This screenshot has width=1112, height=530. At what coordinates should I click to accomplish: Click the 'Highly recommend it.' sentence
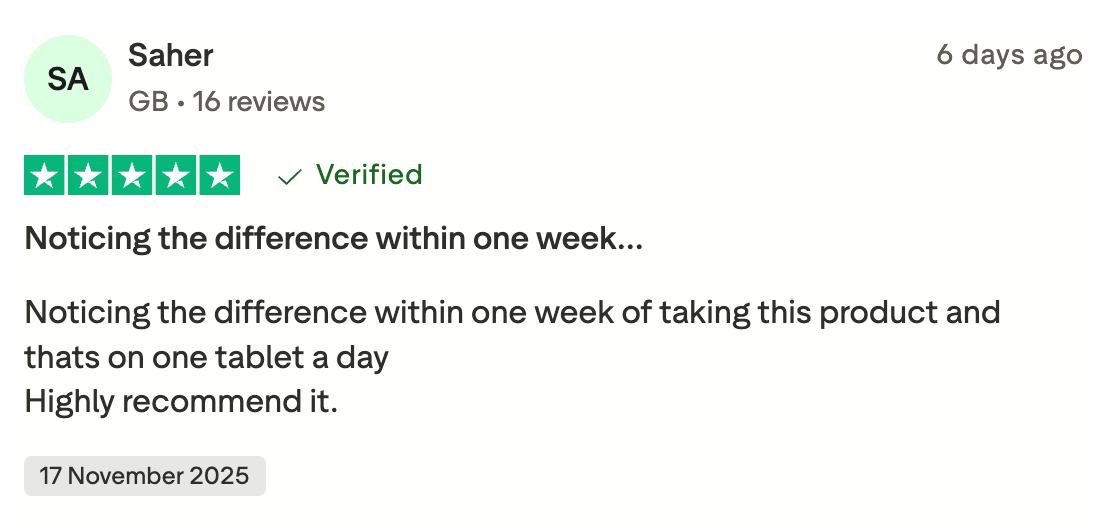click(x=181, y=402)
